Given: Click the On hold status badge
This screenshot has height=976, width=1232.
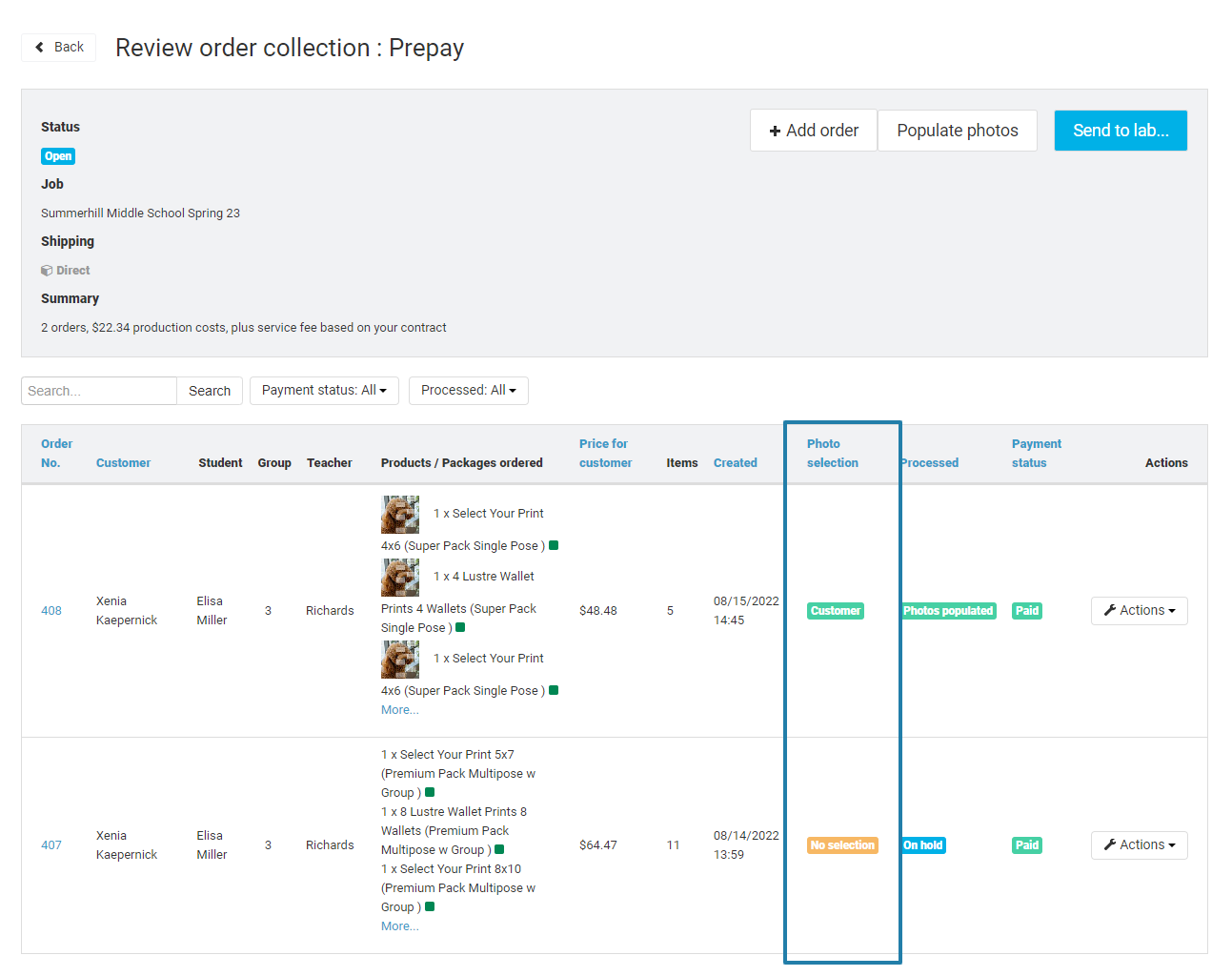Looking at the screenshot, I should pyautogui.click(x=922, y=845).
